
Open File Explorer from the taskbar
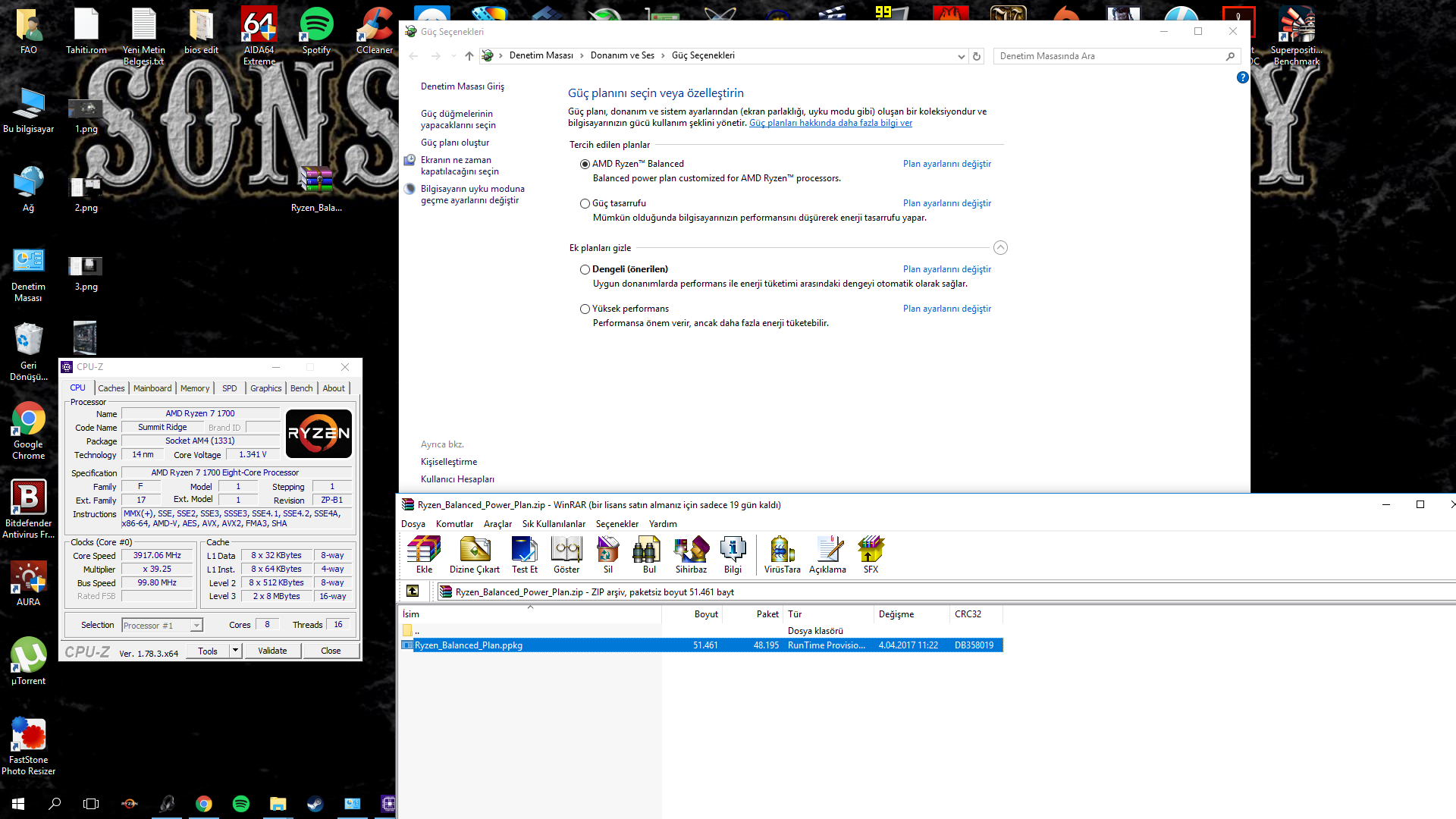pyautogui.click(x=278, y=803)
